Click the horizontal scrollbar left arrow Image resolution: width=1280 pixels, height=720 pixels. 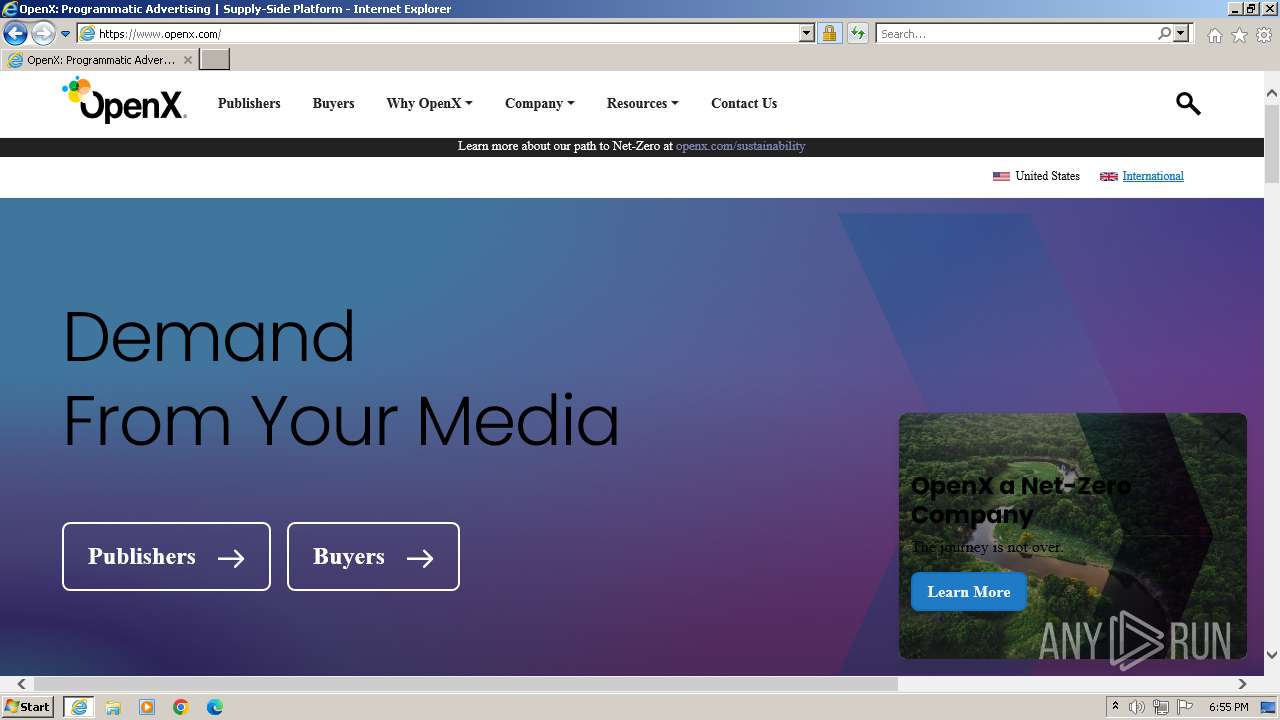22,684
